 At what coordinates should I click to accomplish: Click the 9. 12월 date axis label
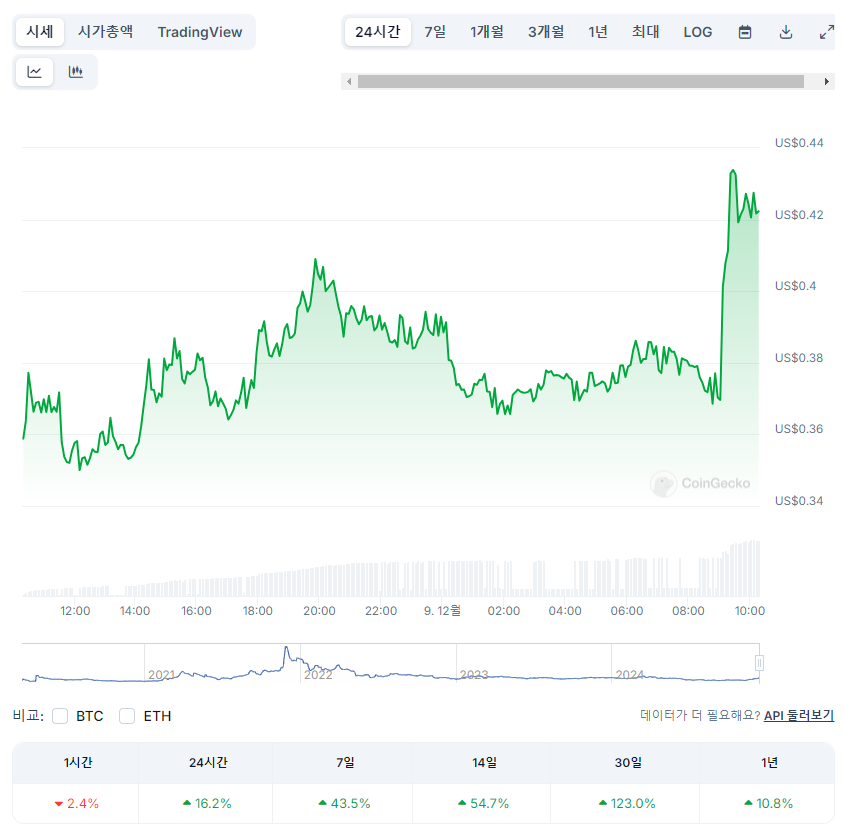pos(442,611)
